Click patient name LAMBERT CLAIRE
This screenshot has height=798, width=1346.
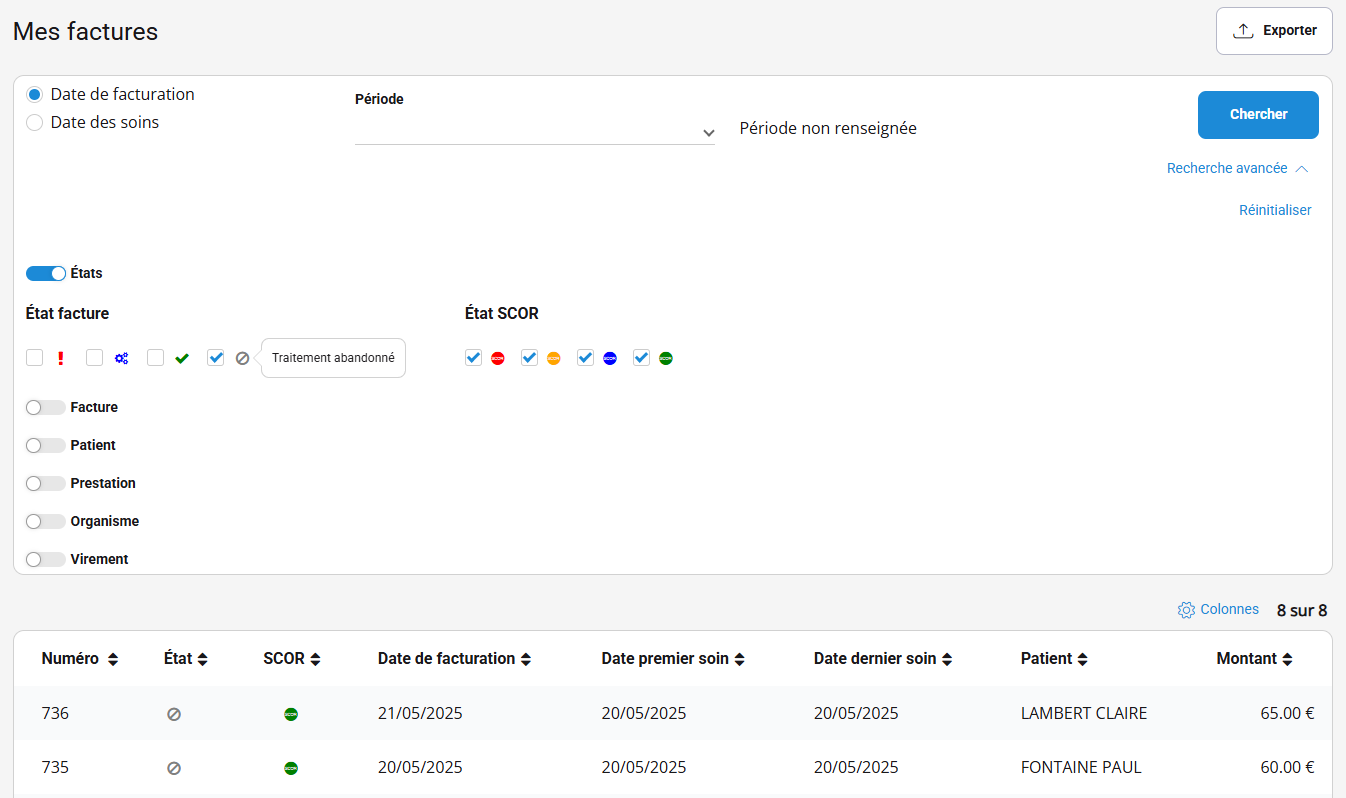(1084, 713)
